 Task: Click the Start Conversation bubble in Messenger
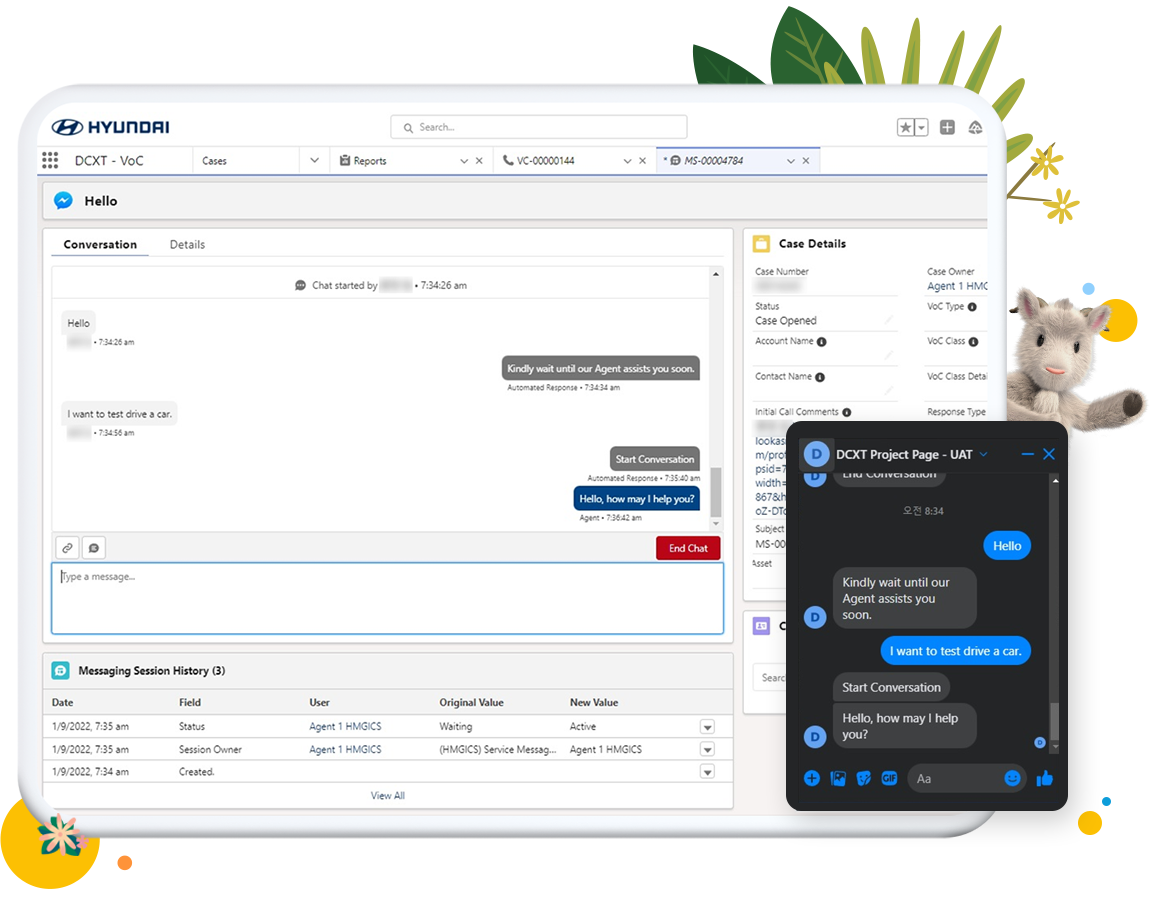[891, 687]
